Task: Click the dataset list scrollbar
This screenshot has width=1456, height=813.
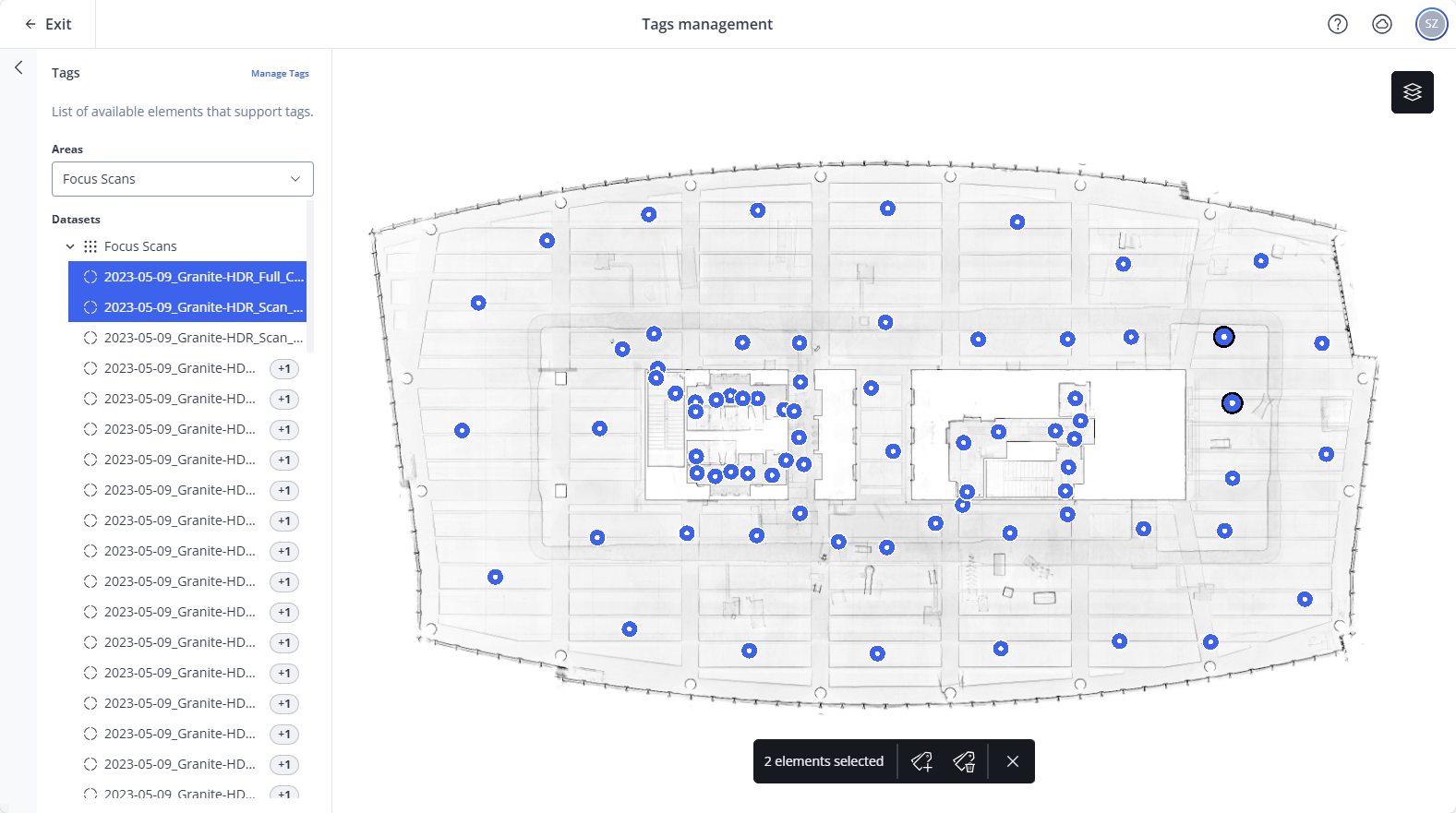Action: point(310,277)
